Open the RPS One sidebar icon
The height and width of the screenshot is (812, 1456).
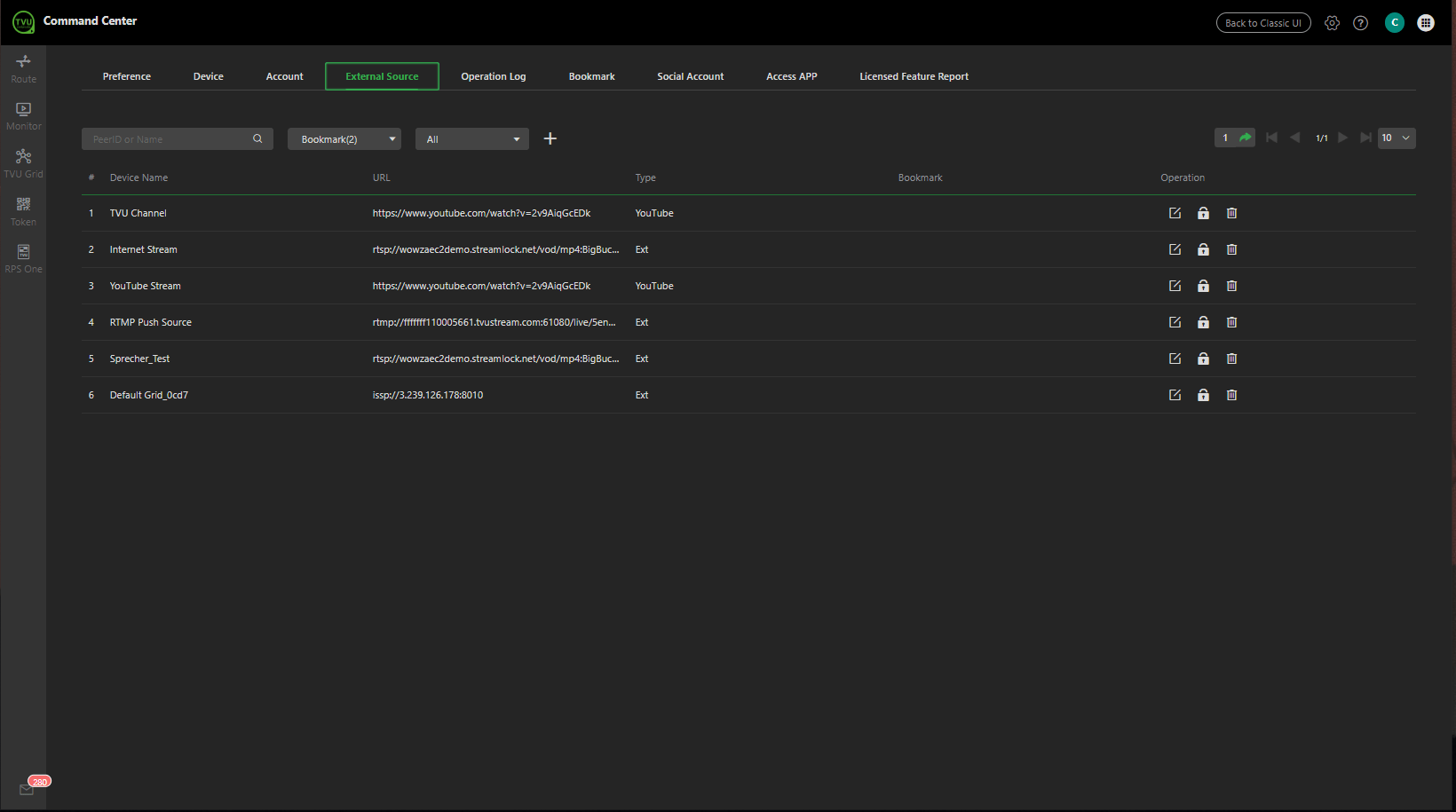pyautogui.click(x=23, y=259)
